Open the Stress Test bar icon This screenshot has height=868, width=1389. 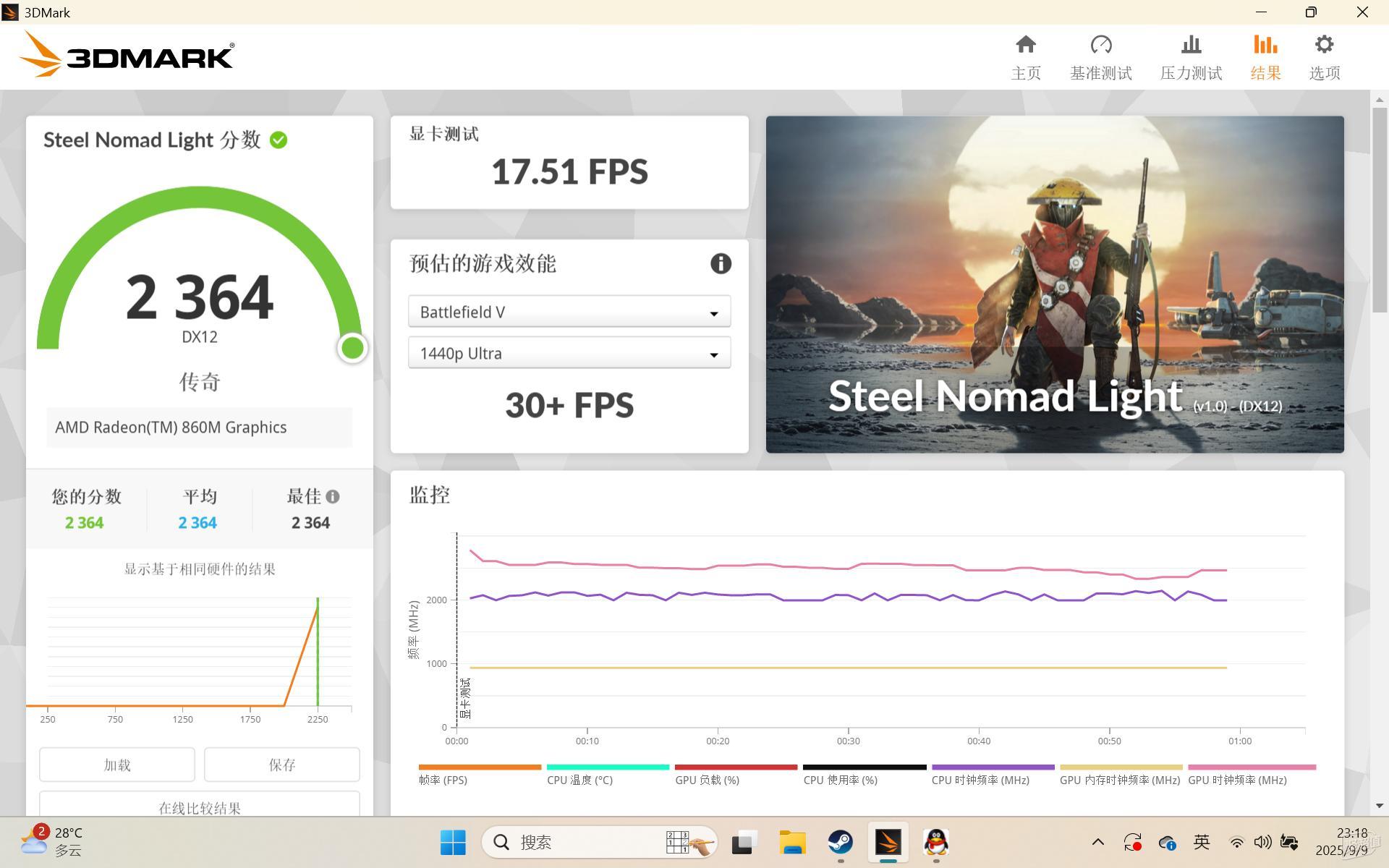[x=1191, y=45]
